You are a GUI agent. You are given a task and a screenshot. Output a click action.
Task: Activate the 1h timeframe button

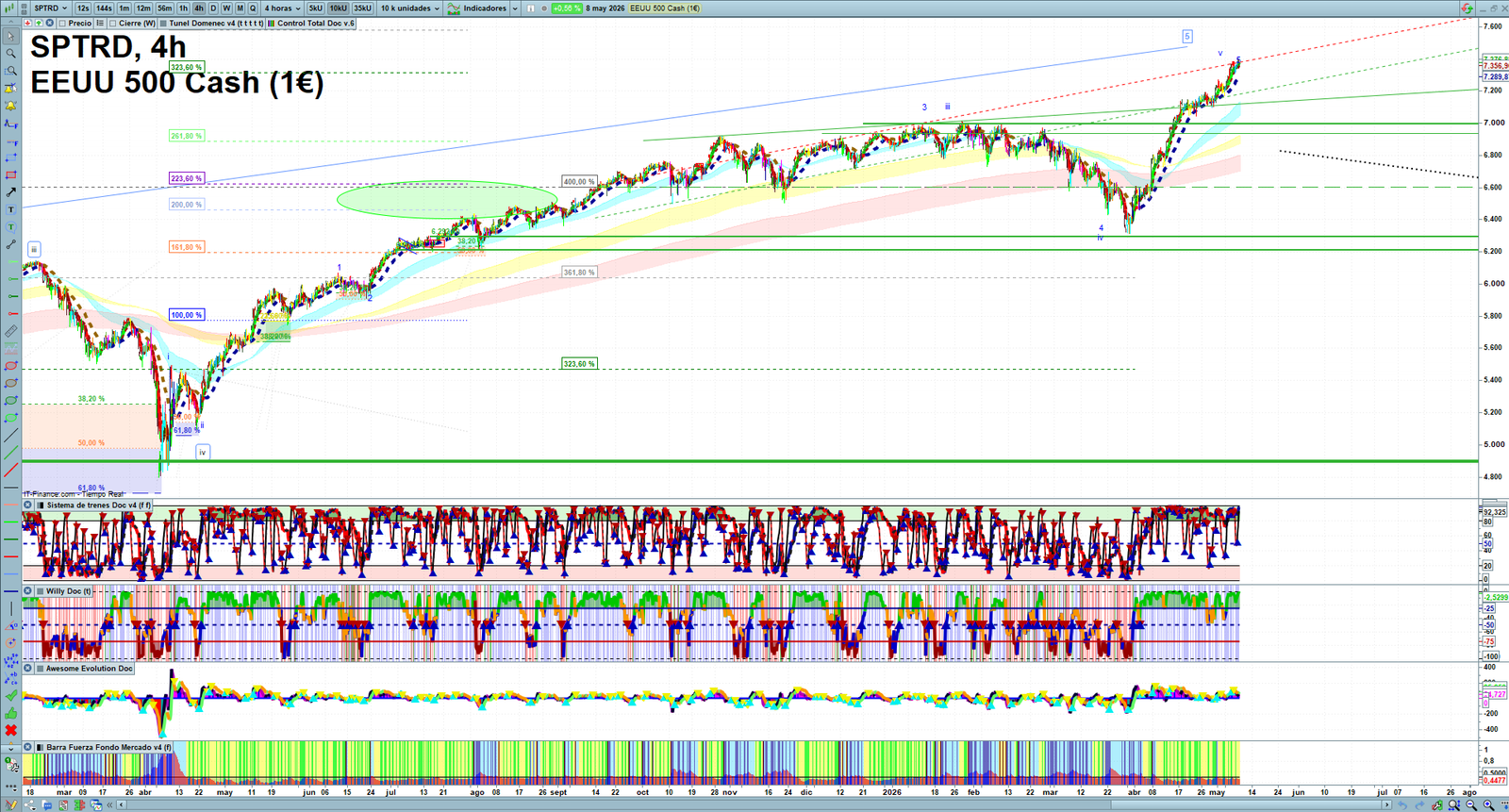coord(183,8)
